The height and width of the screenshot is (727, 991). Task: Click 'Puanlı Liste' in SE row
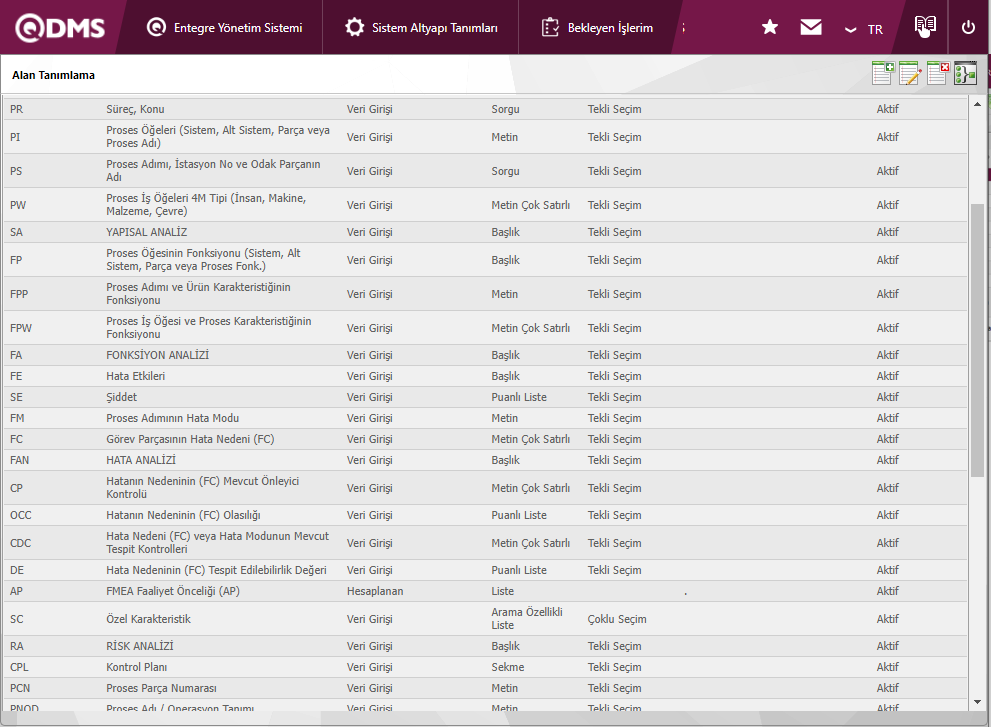point(519,397)
